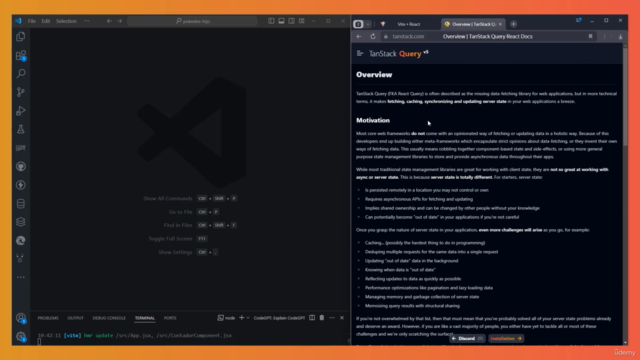This screenshot has height=360, width=640.
Task: Open the browser menu dots
Action: (605, 37)
